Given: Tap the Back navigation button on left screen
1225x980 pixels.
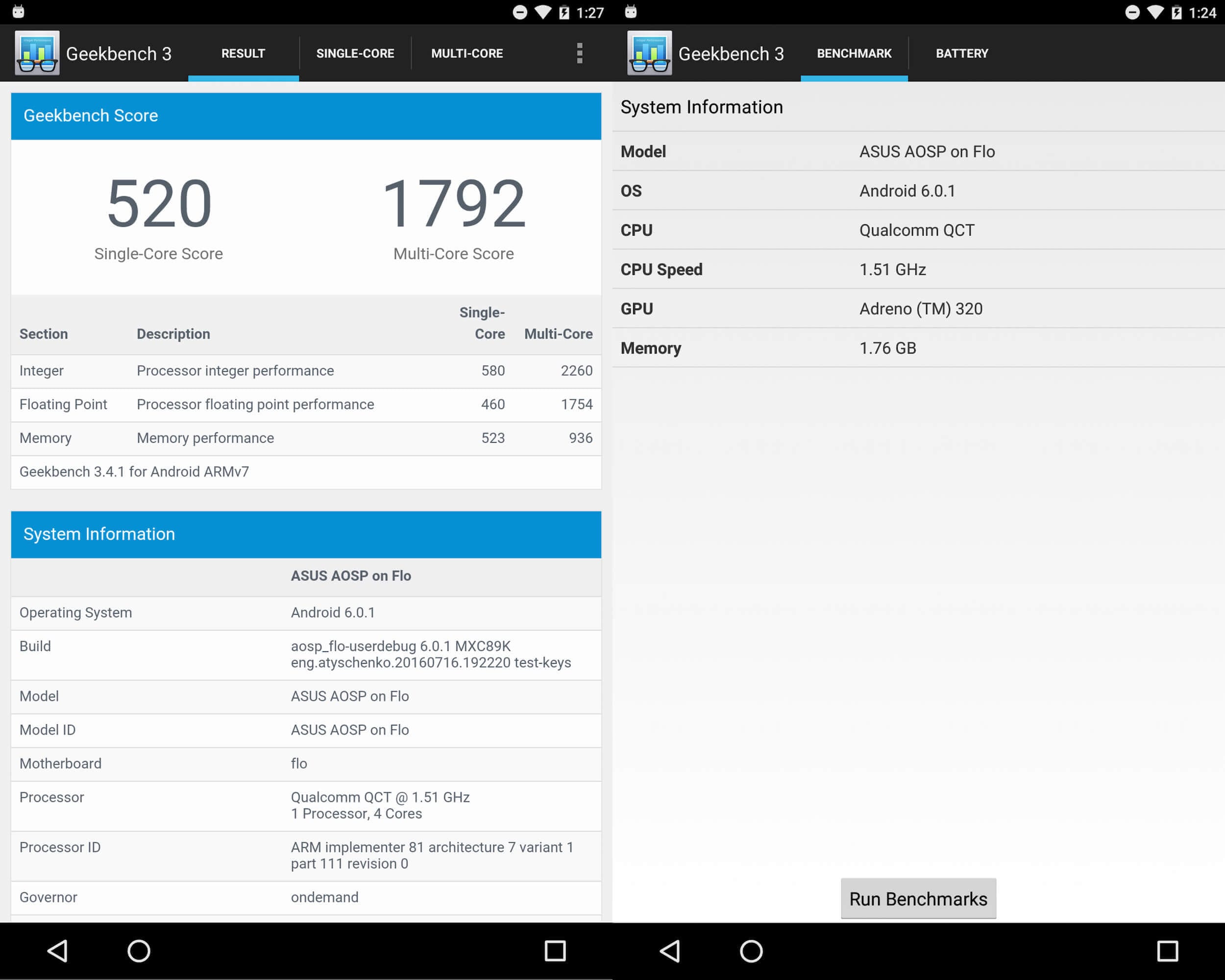Looking at the screenshot, I should click(x=57, y=951).
